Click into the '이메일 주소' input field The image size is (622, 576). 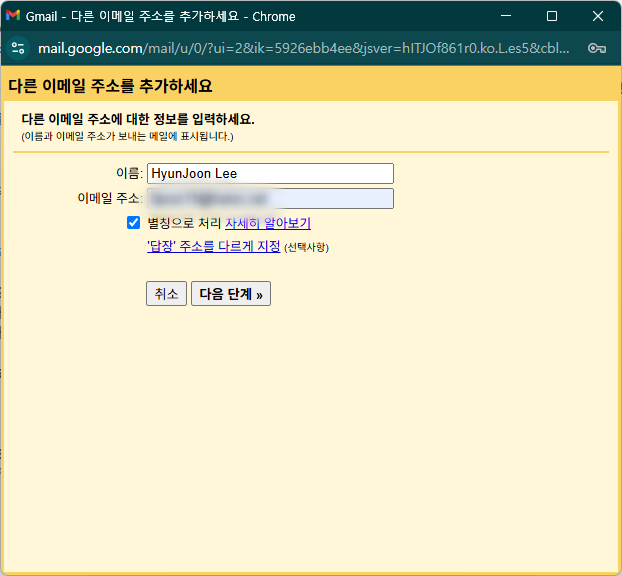click(x=270, y=199)
